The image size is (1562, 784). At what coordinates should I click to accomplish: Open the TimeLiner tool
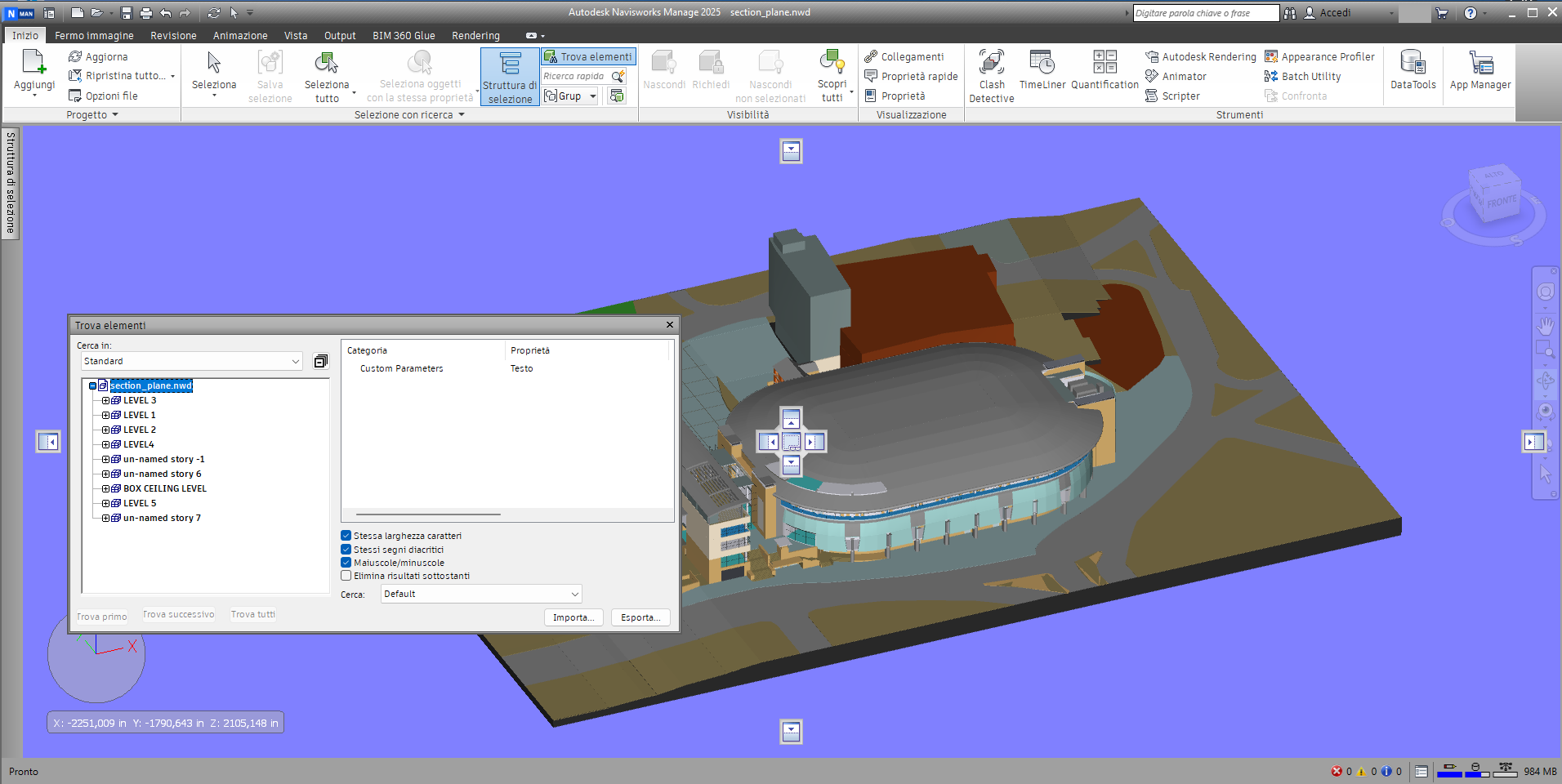[x=1042, y=70]
